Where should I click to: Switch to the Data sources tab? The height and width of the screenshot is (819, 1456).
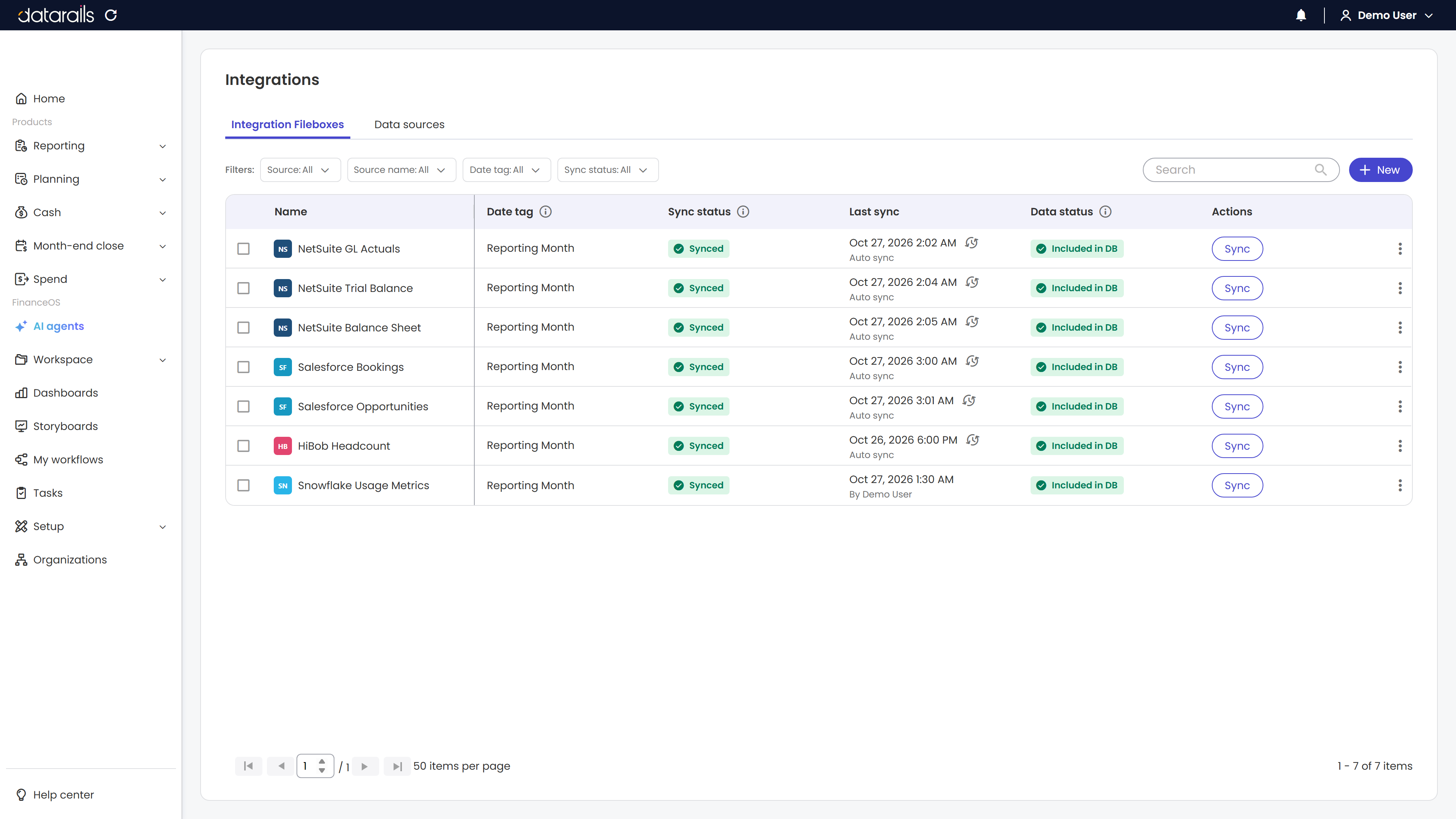click(409, 124)
